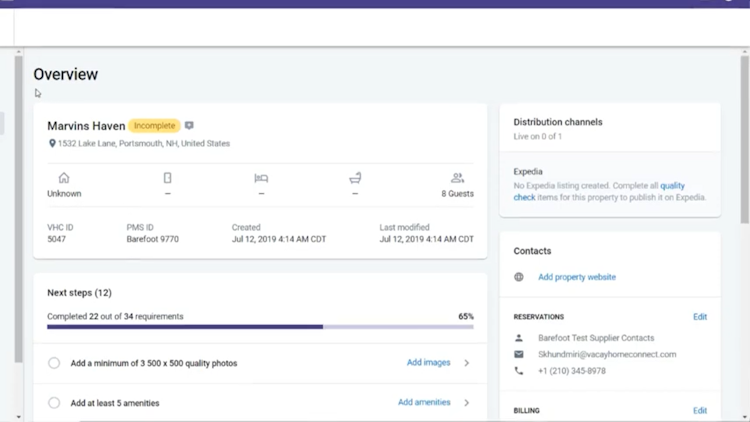This screenshot has width=750, height=422.
Task: Open the Add images link
Action: point(428,363)
